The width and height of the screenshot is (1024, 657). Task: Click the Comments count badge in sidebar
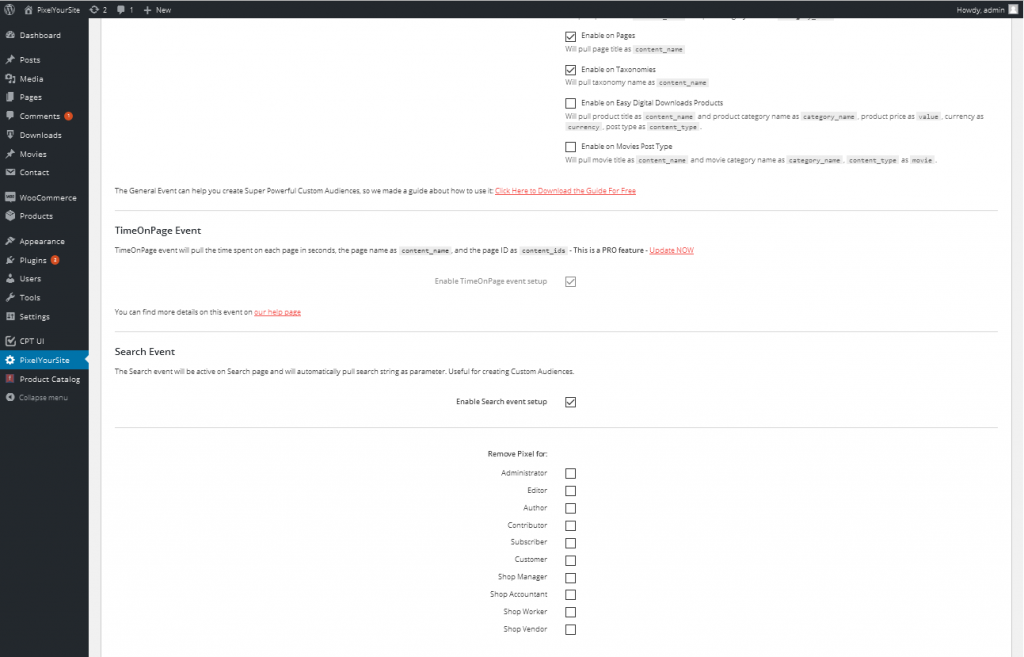68,116
